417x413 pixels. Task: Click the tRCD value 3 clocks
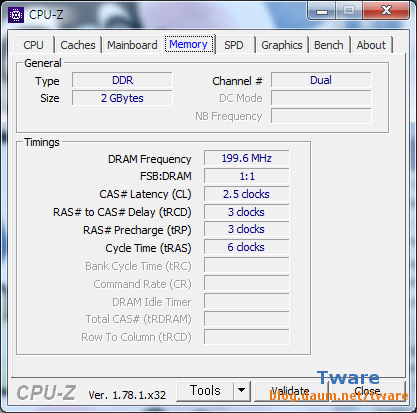[x=247, y=212]
